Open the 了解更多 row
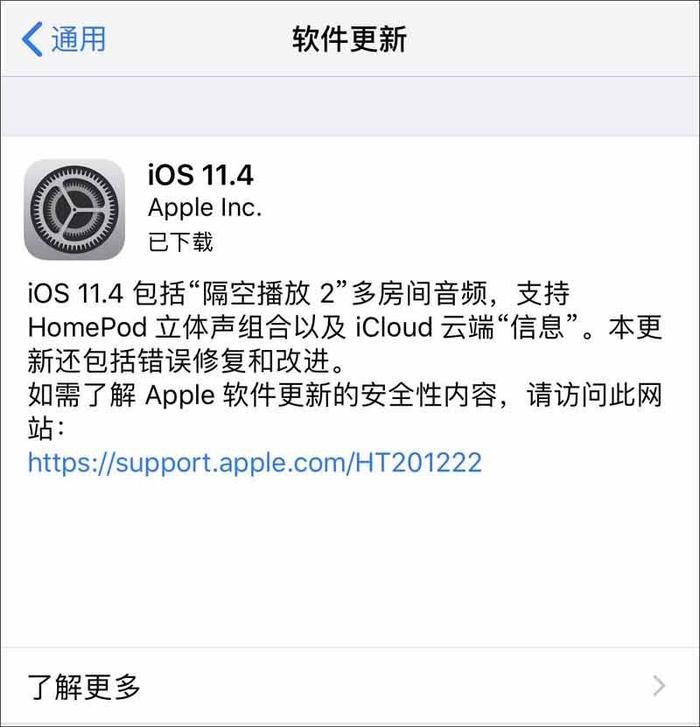 coord(350,687)
